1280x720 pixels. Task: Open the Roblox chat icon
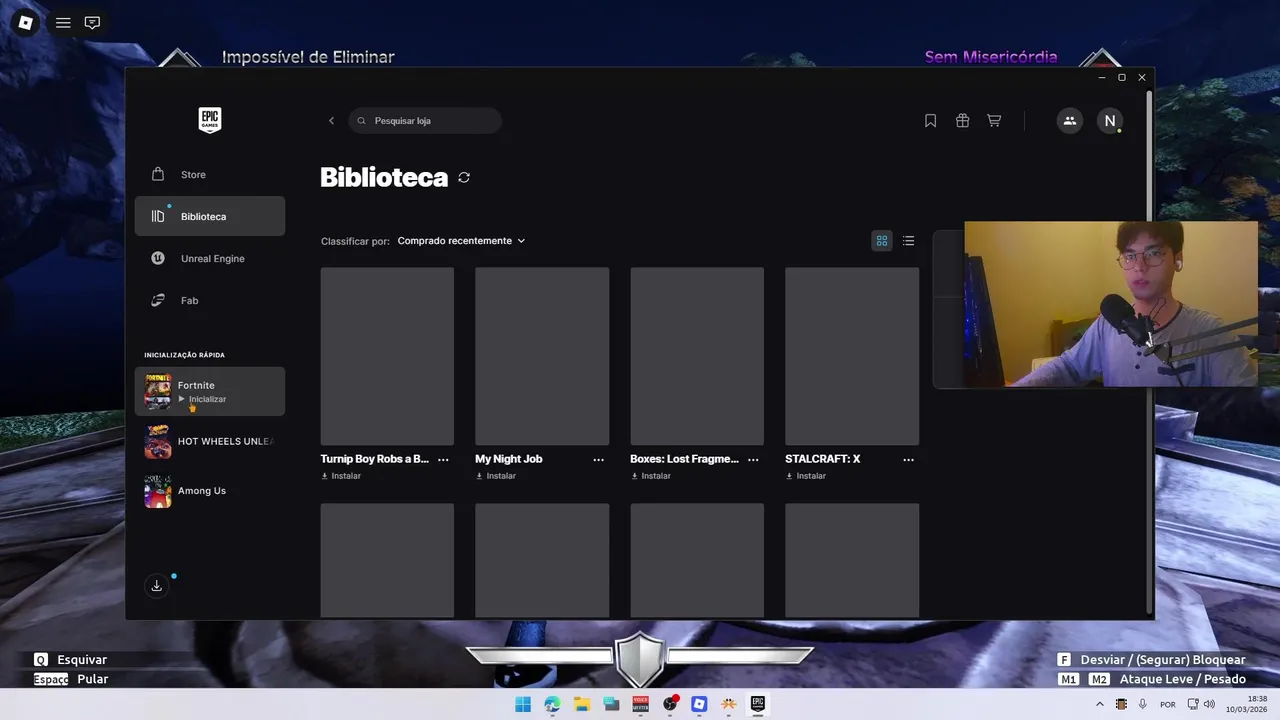92,22
